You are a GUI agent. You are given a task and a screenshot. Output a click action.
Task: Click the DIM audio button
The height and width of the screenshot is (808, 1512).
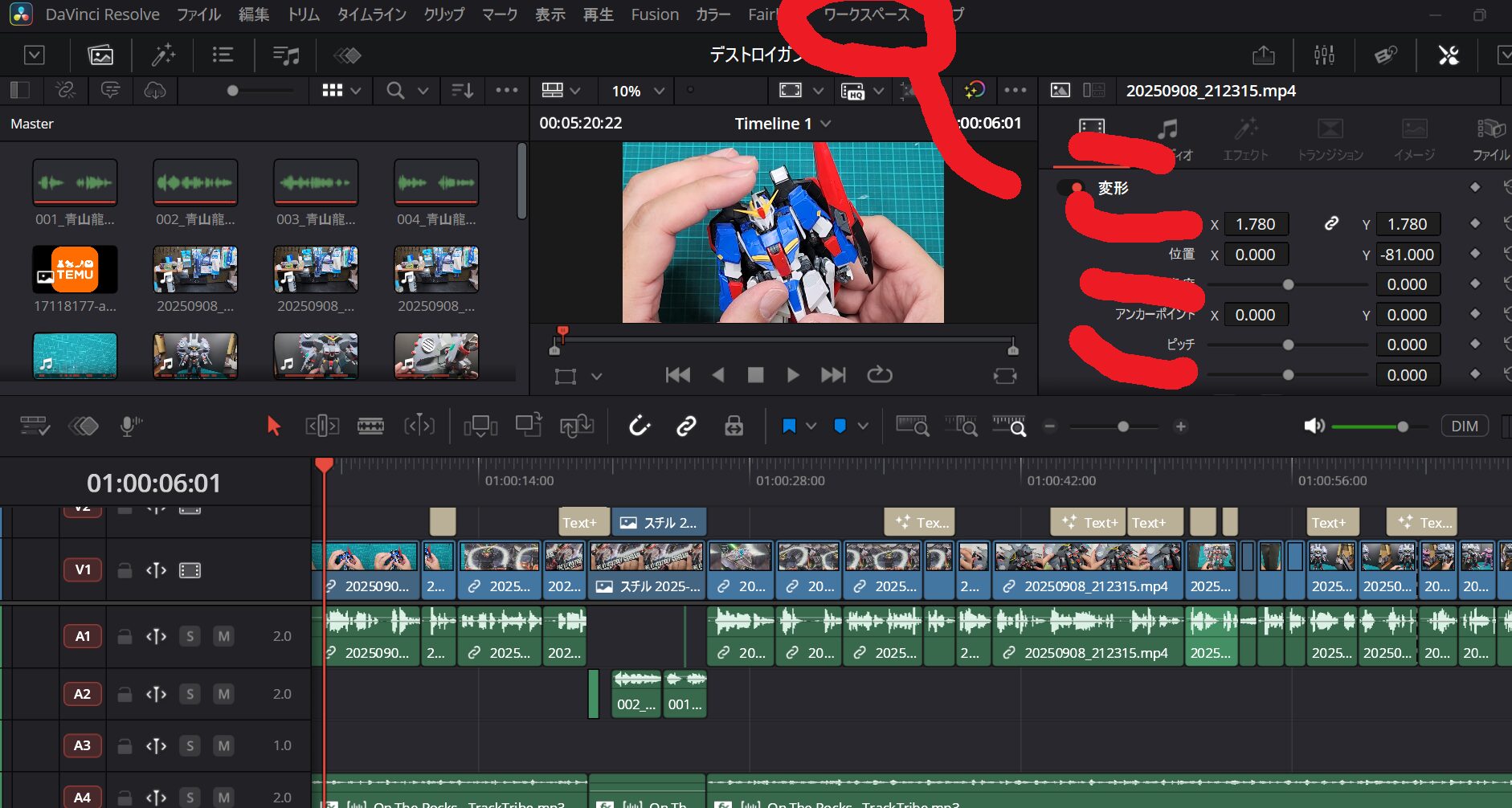coord(1464,426)
